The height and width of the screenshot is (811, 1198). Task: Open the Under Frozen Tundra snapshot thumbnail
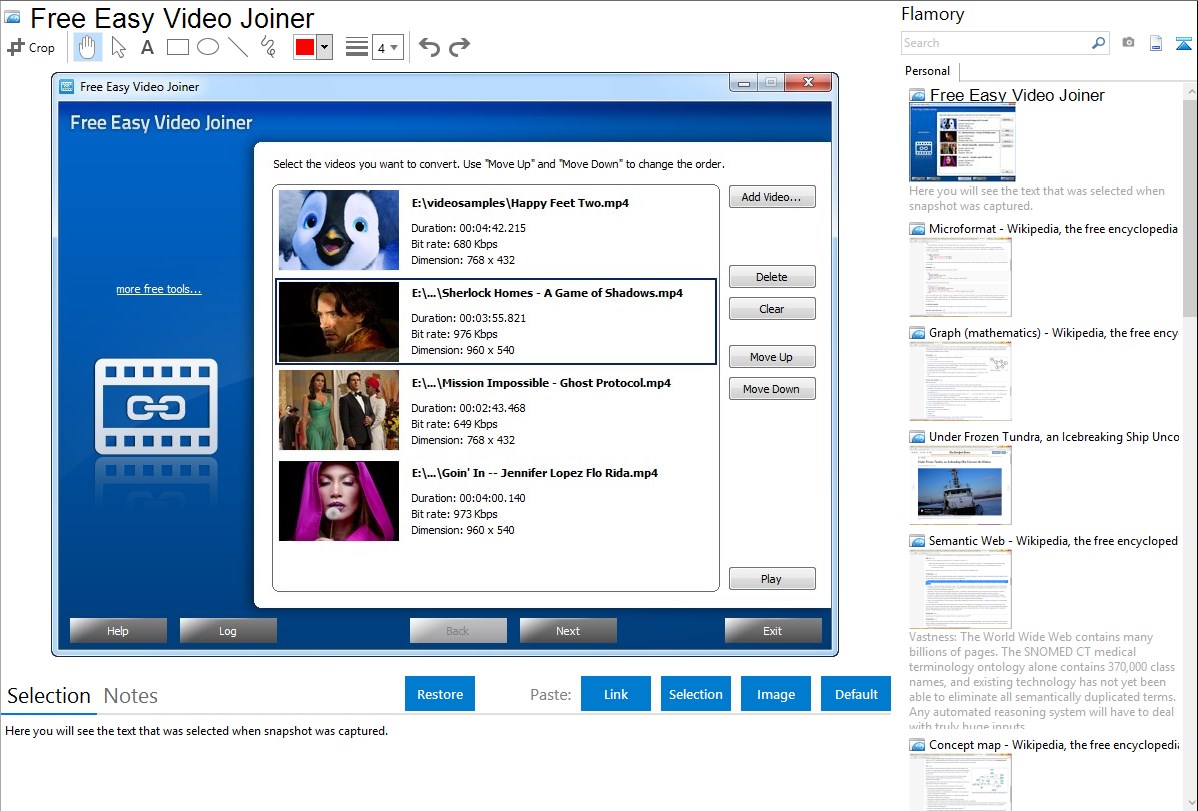click(x=960, y=485)
